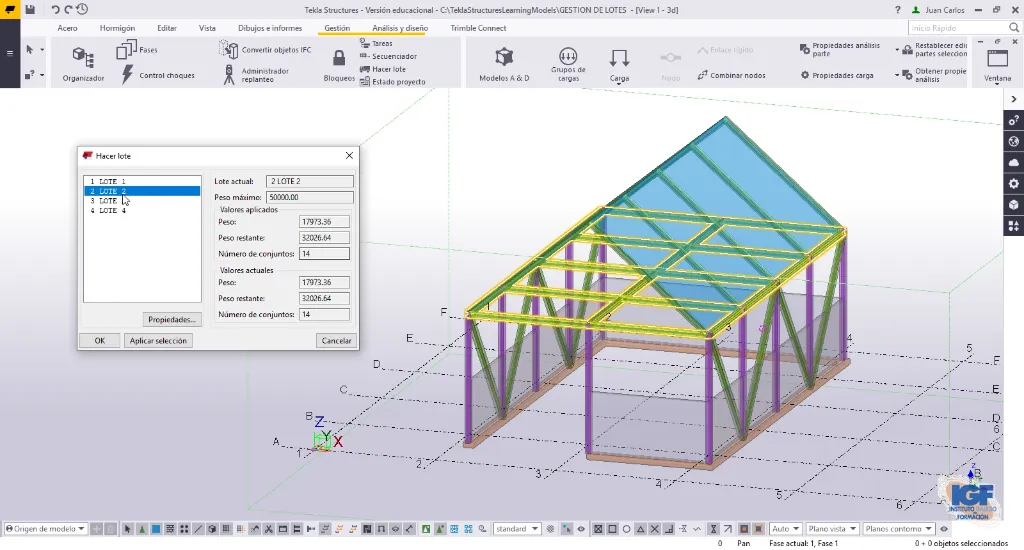Open the gear settings icon in side pane
1024x550 pixels.
click(x=1014, y=184)
